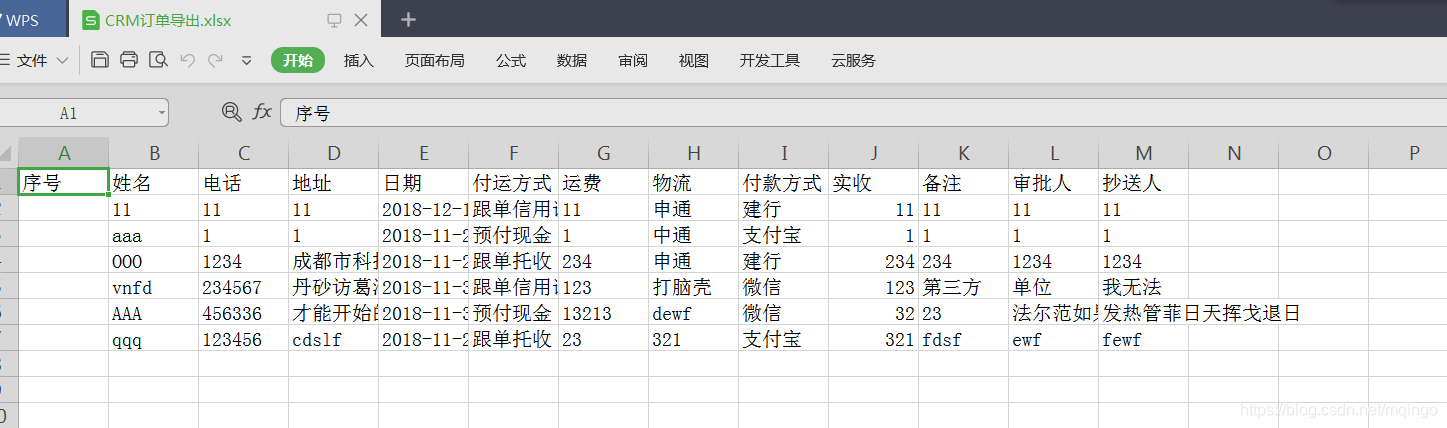Select the cell containing 单位
Image resolution: width=1447 pixels, height=428 pixels.
[1054, 288]
